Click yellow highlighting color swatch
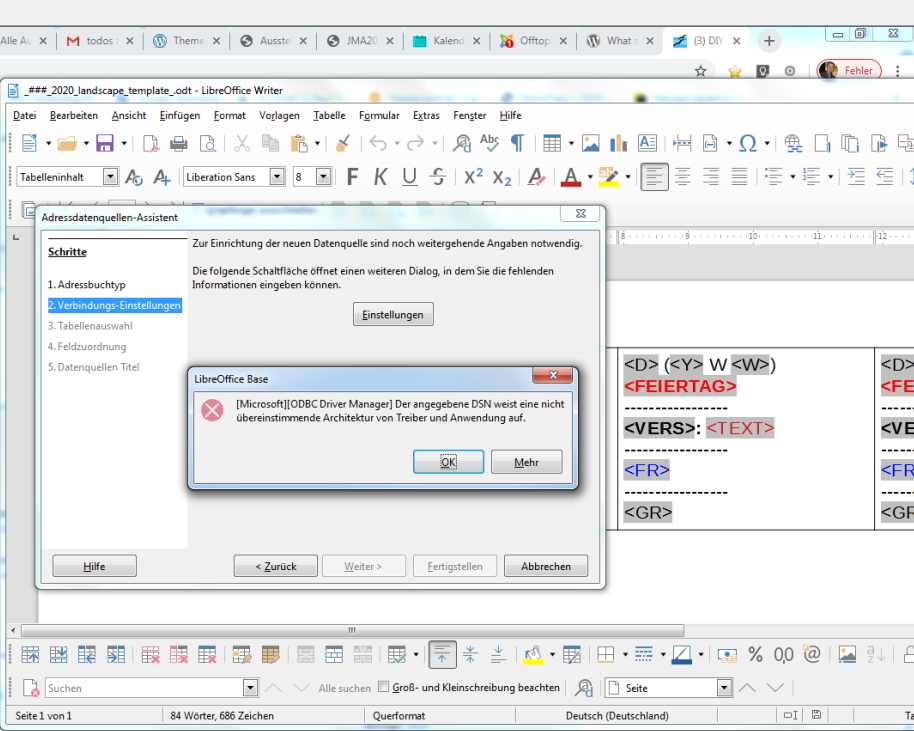Screen dimensions: 914x731 pos(609,177)
